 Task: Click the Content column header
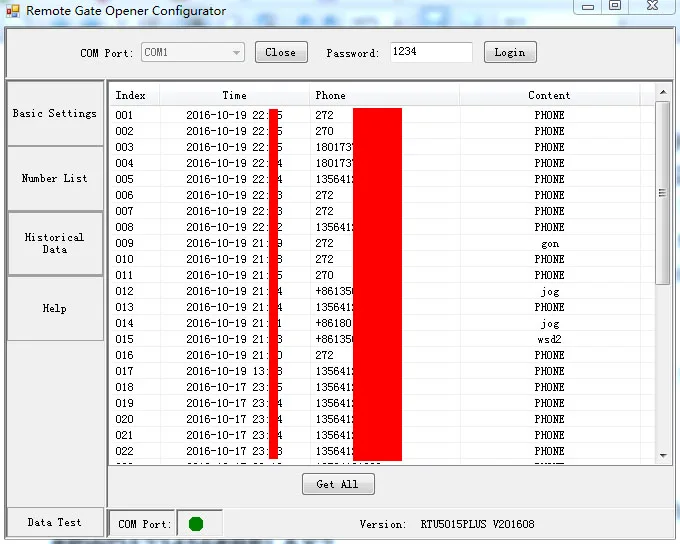click(549, 95)
